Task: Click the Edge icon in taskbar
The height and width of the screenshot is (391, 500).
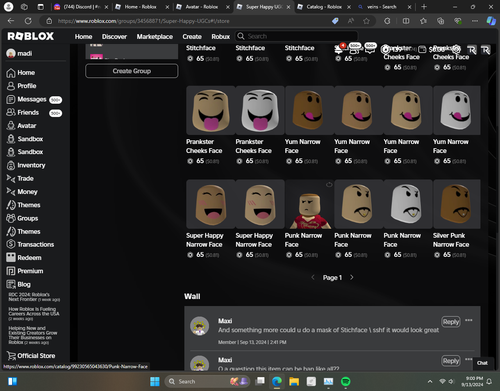Action: click(277, 381)
